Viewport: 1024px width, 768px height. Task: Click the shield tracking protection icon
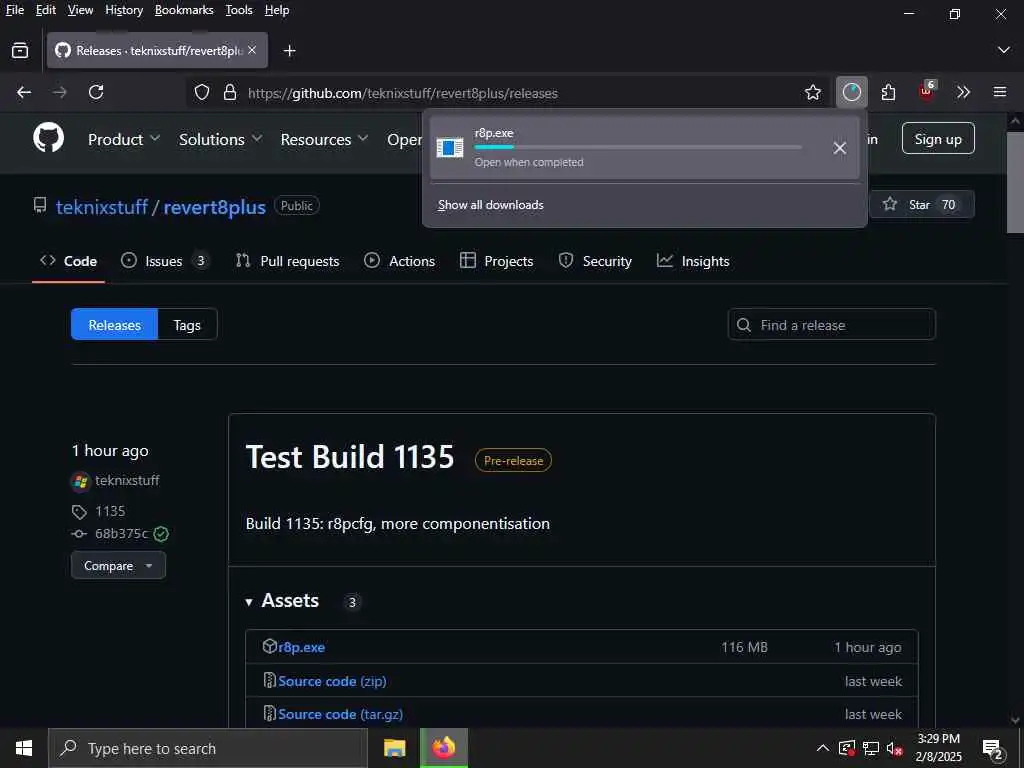[x=202, y=93]
